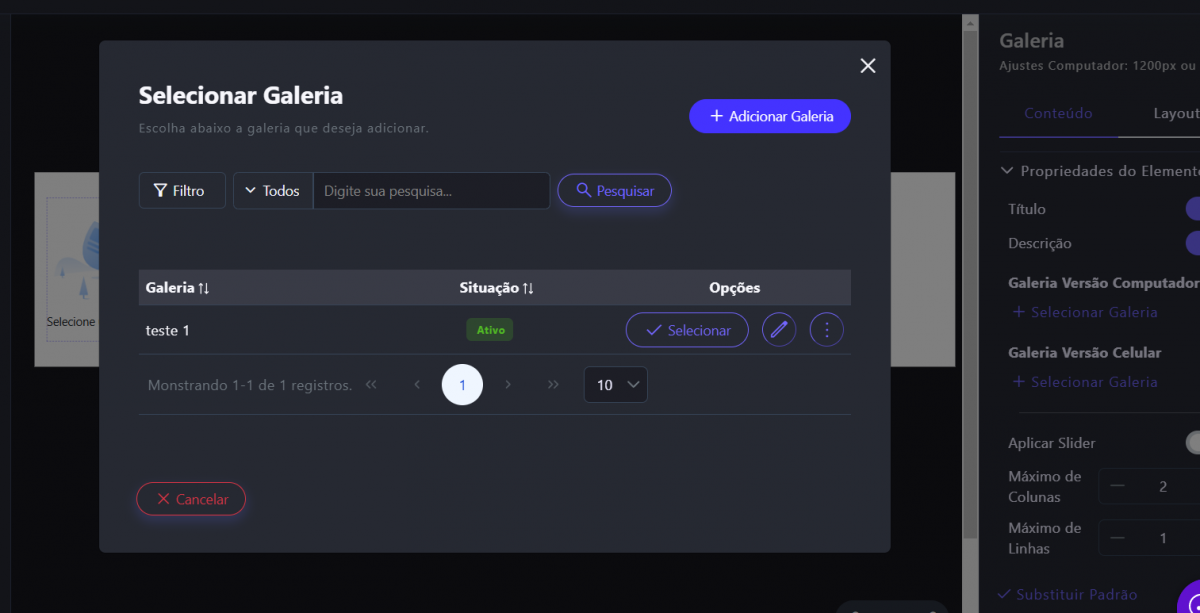1200x613 pixels.
Task: Go to the previous page arrow
Action: click(x=417, y=385)
